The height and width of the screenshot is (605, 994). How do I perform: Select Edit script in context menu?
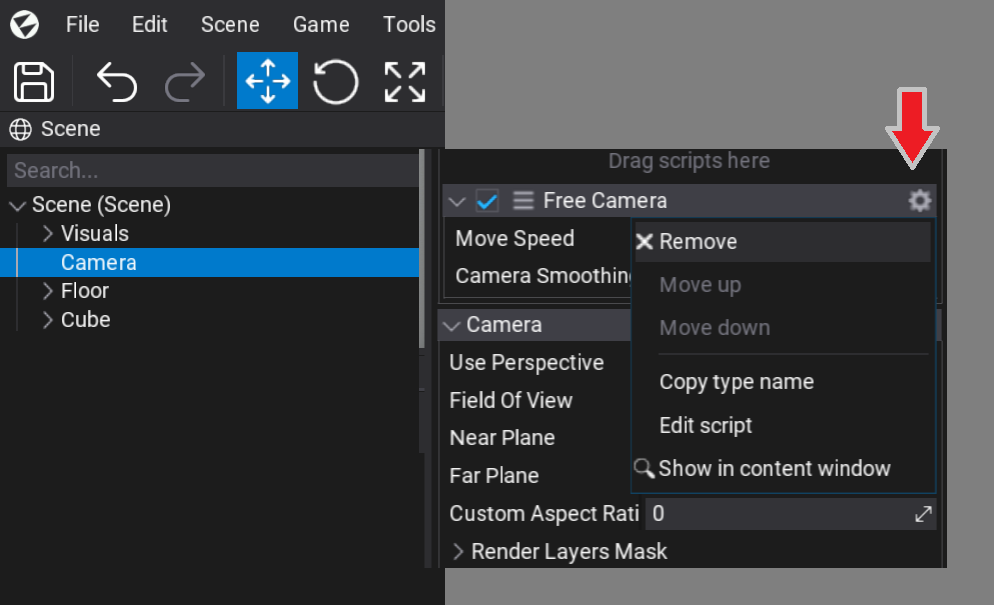click(x=705, y=425)
